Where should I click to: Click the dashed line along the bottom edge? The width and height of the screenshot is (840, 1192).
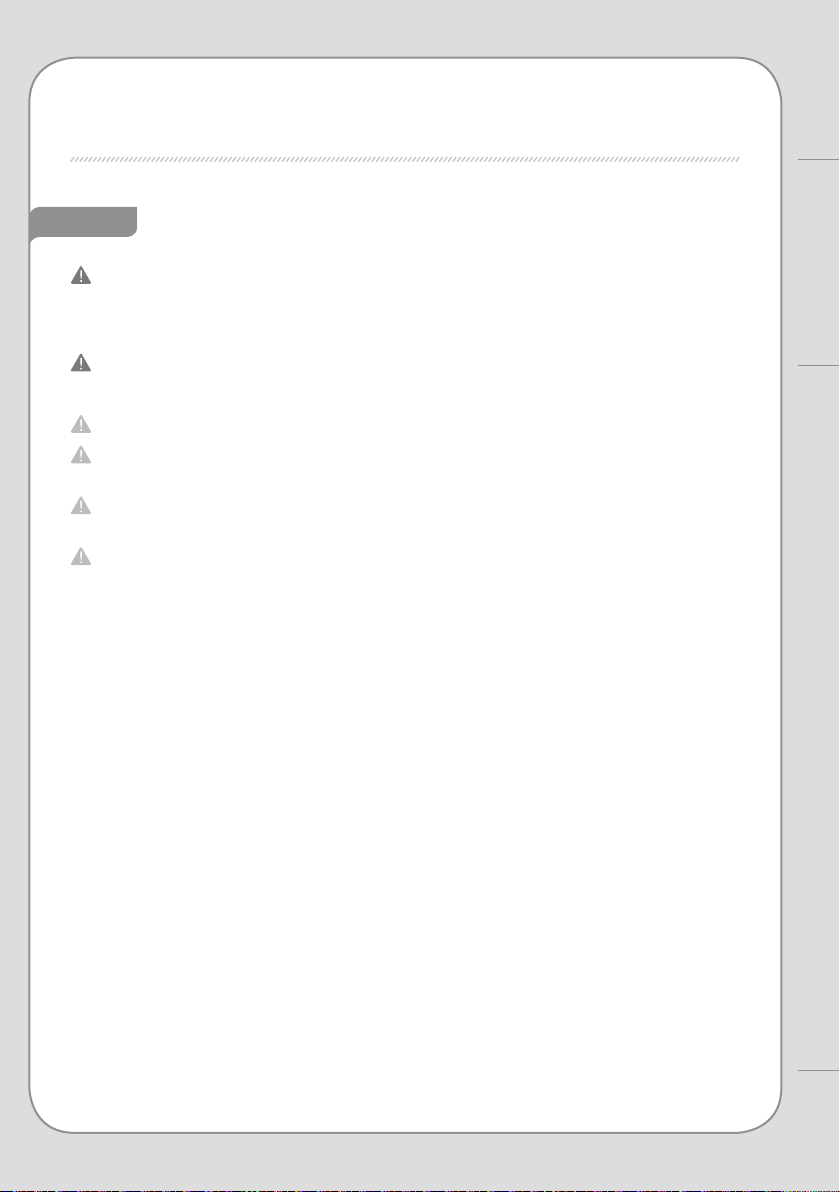tap(420, 1190)
